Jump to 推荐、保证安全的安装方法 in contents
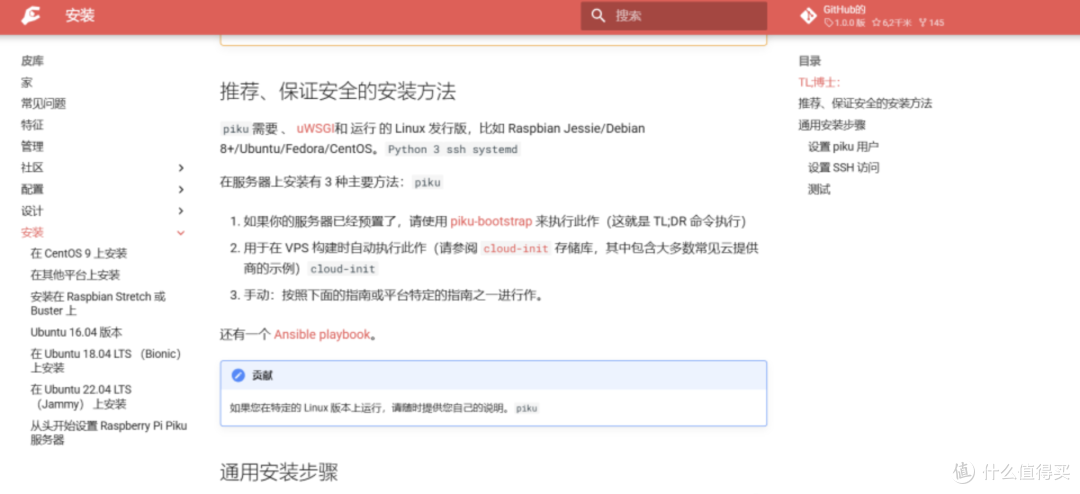The image size is (1080, 494). pos(865,104)
